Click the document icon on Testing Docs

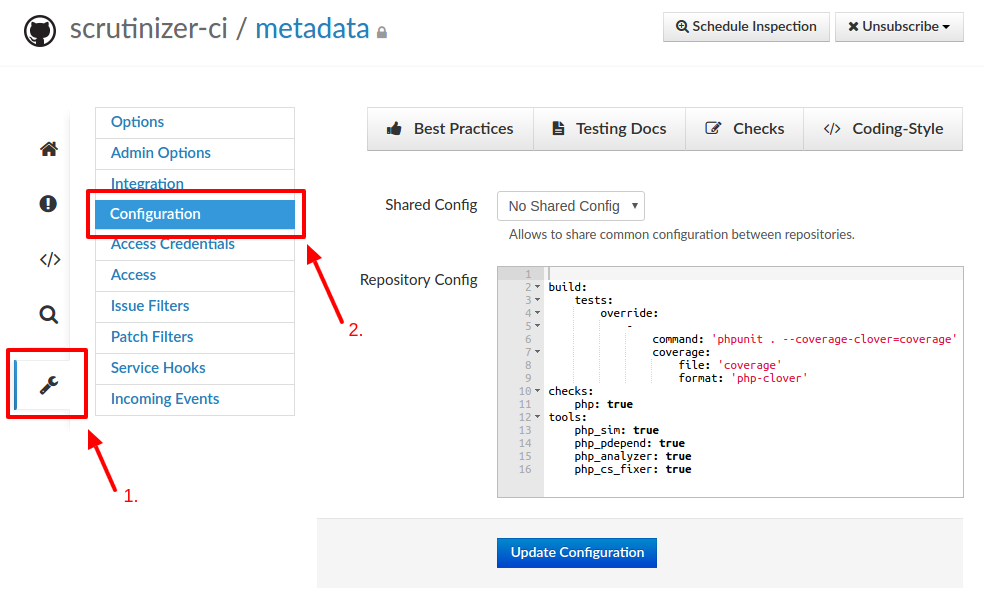point(558,128)
